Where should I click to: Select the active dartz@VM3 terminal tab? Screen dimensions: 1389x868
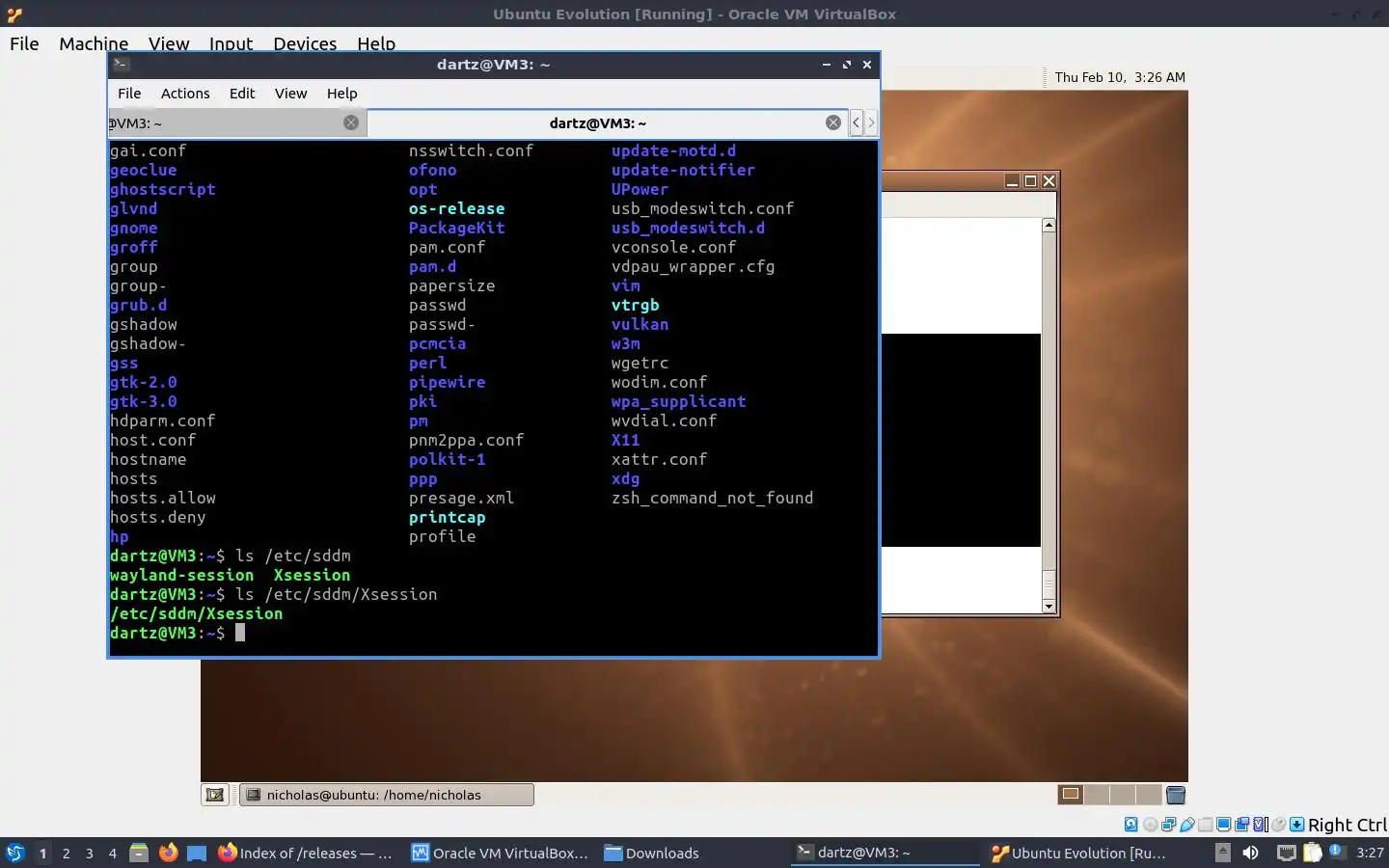[598, 123]
